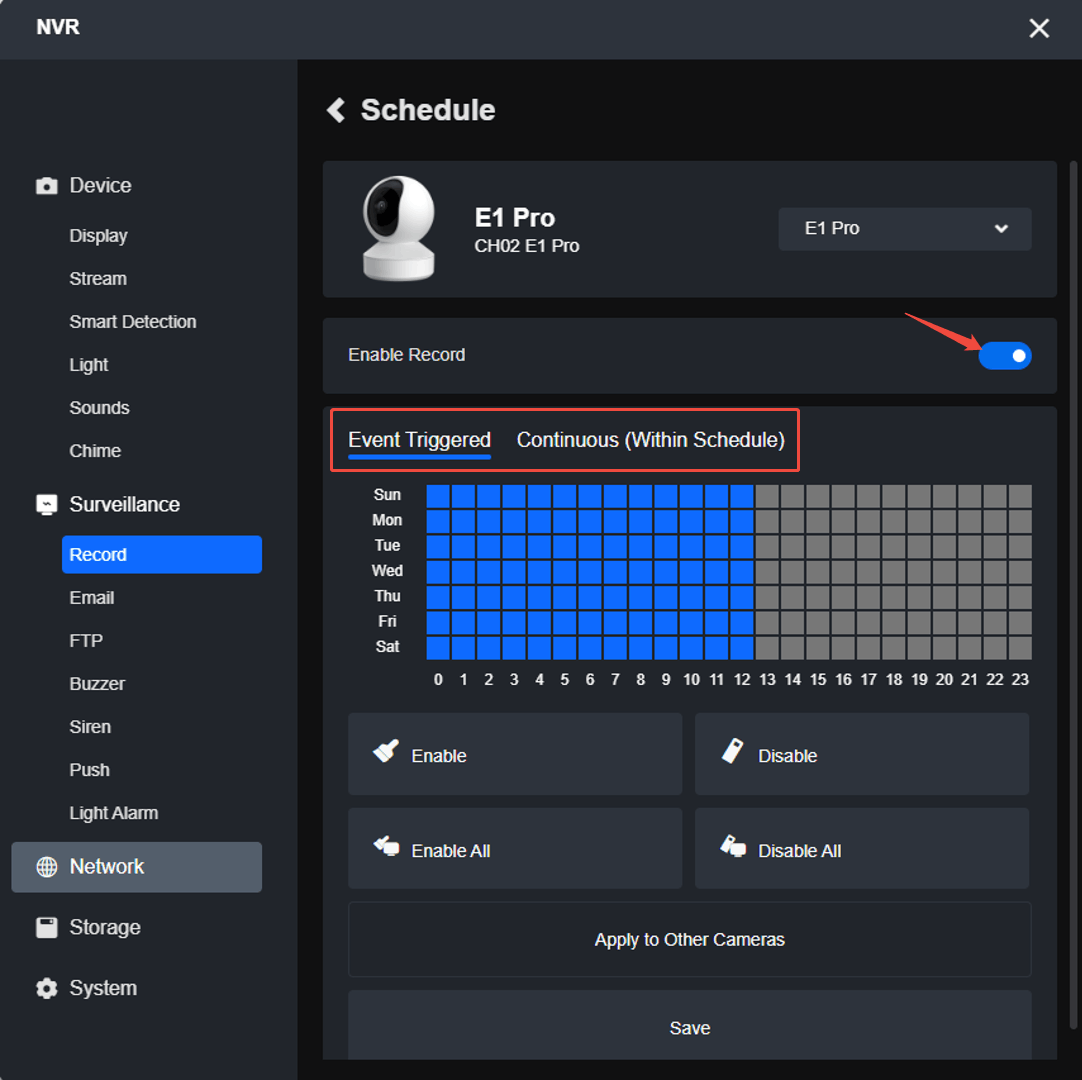
Task: Open Buzzer settings
Action: pyautogui.click(x=97, y=684)
